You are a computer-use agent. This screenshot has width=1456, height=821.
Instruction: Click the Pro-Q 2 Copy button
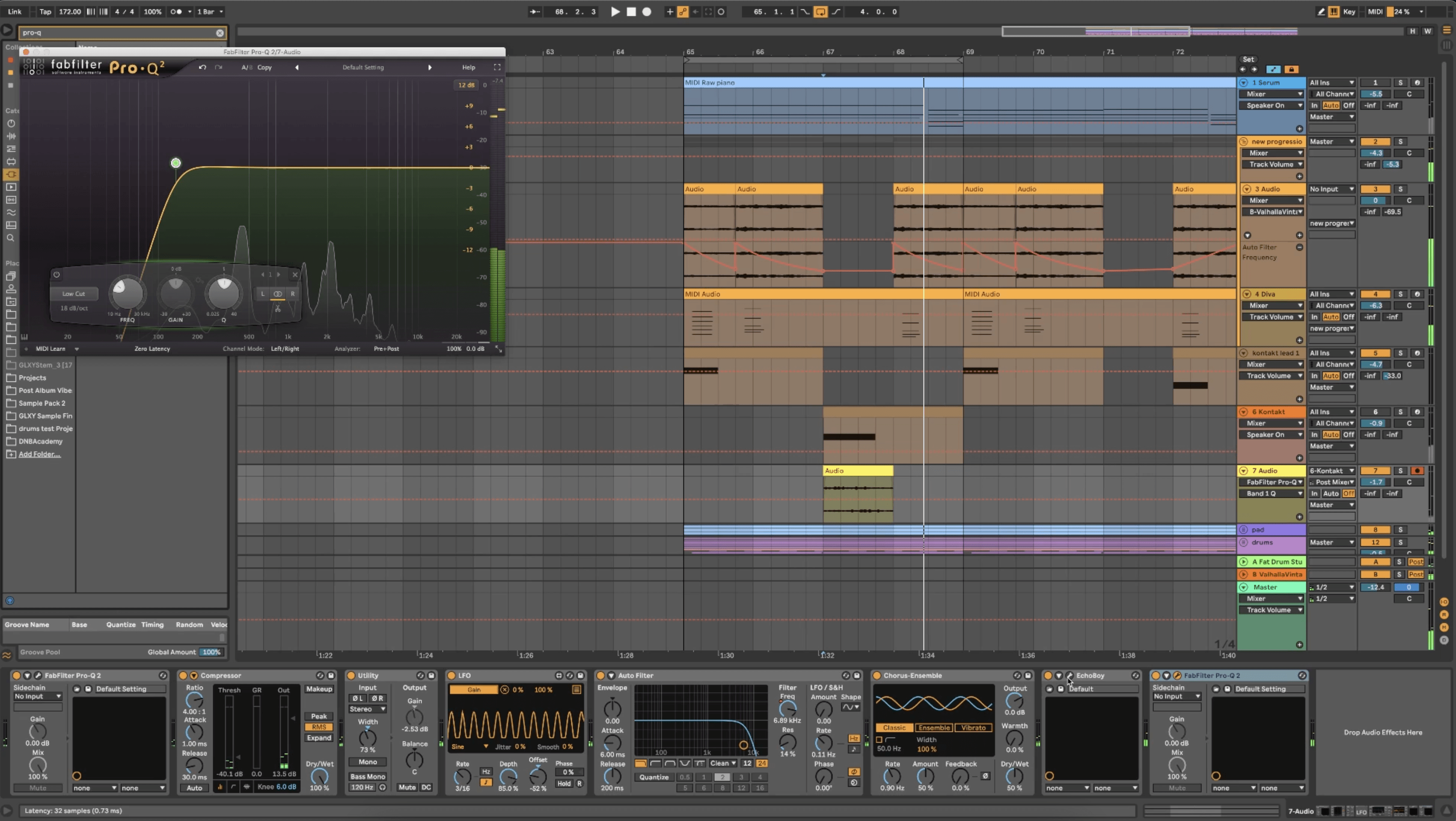point(264,67)
